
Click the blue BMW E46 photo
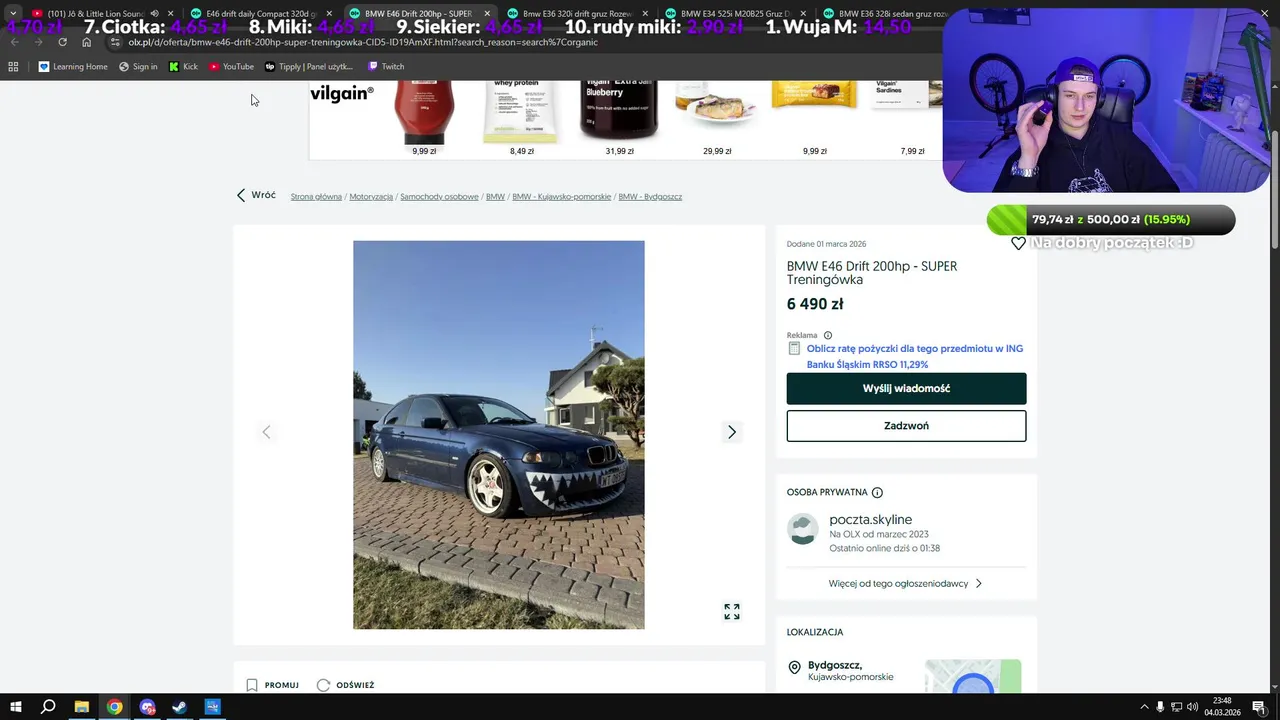(x=499, y=435)
